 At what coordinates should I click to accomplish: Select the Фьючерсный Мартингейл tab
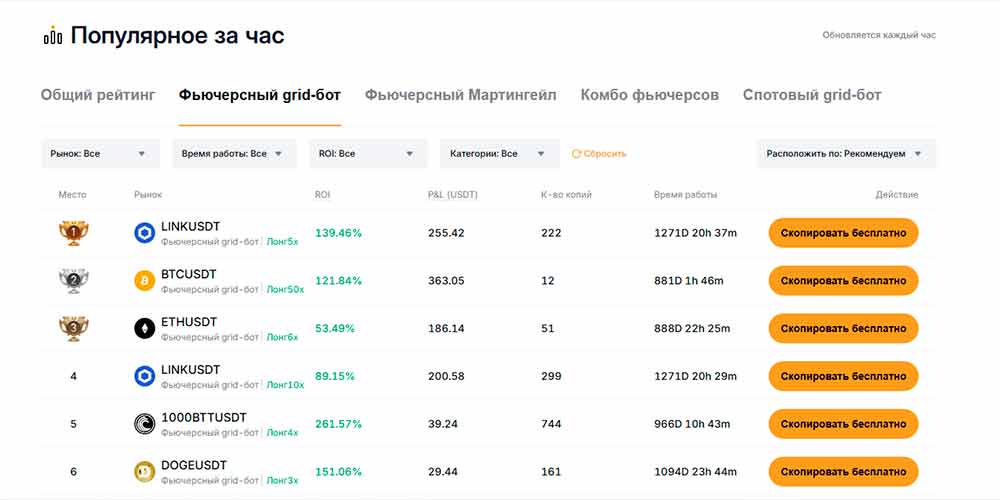[460, 96]
